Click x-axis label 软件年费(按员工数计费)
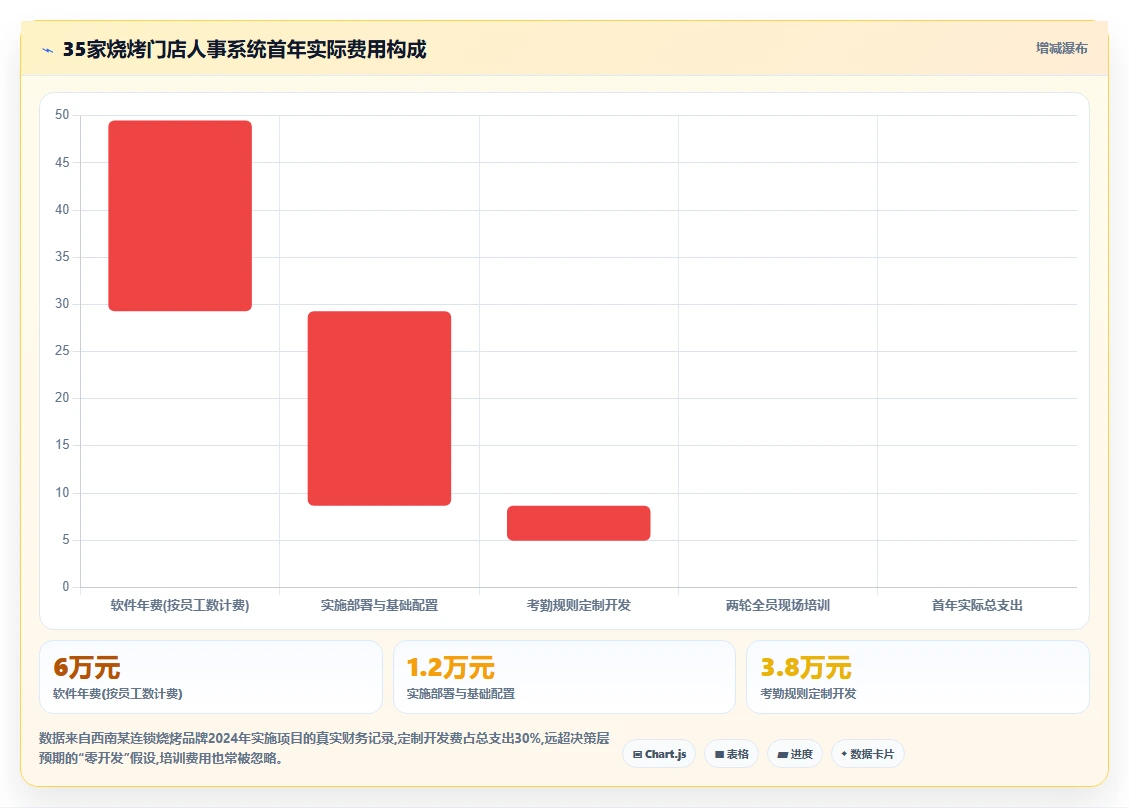This screenshot has width=1129, height=808. (180, 606)
